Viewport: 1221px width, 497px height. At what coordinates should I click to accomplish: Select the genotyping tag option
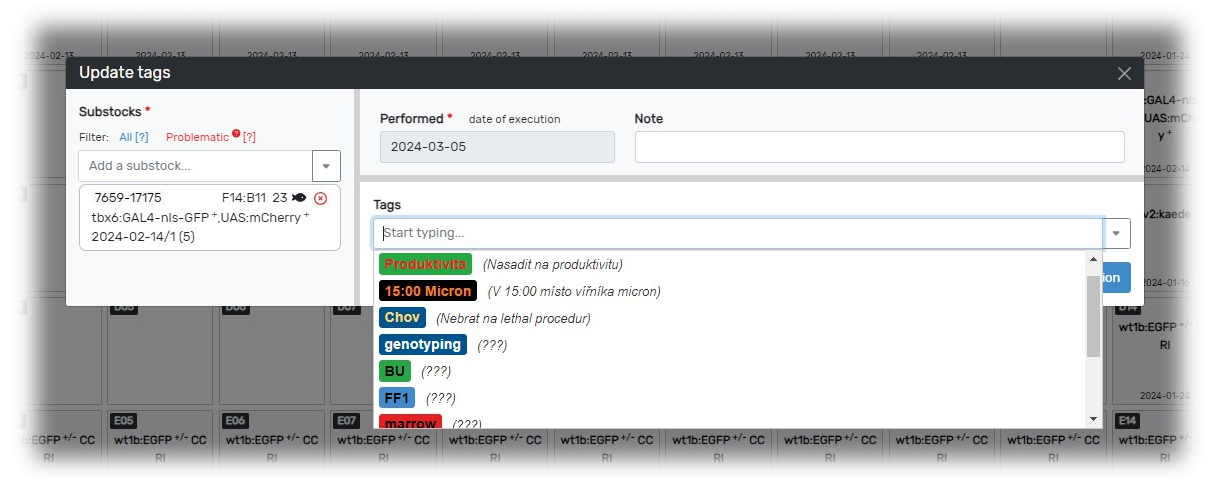click(x=423, y=345)
